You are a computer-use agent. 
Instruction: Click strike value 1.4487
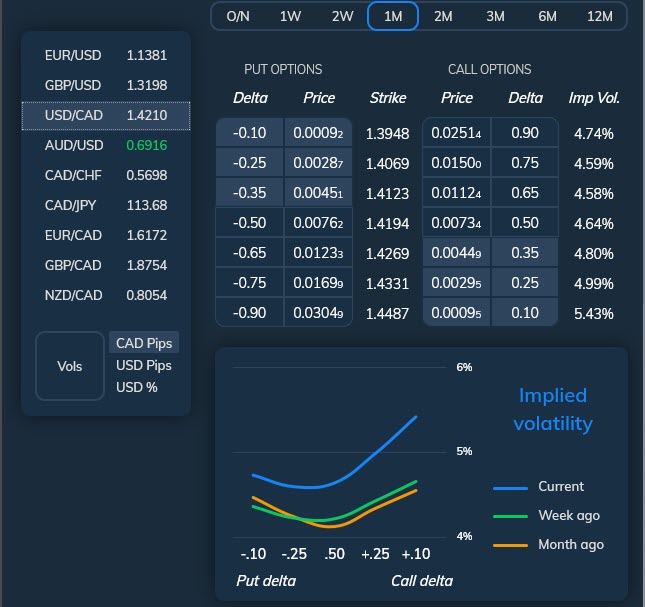(x=387, y=314)
